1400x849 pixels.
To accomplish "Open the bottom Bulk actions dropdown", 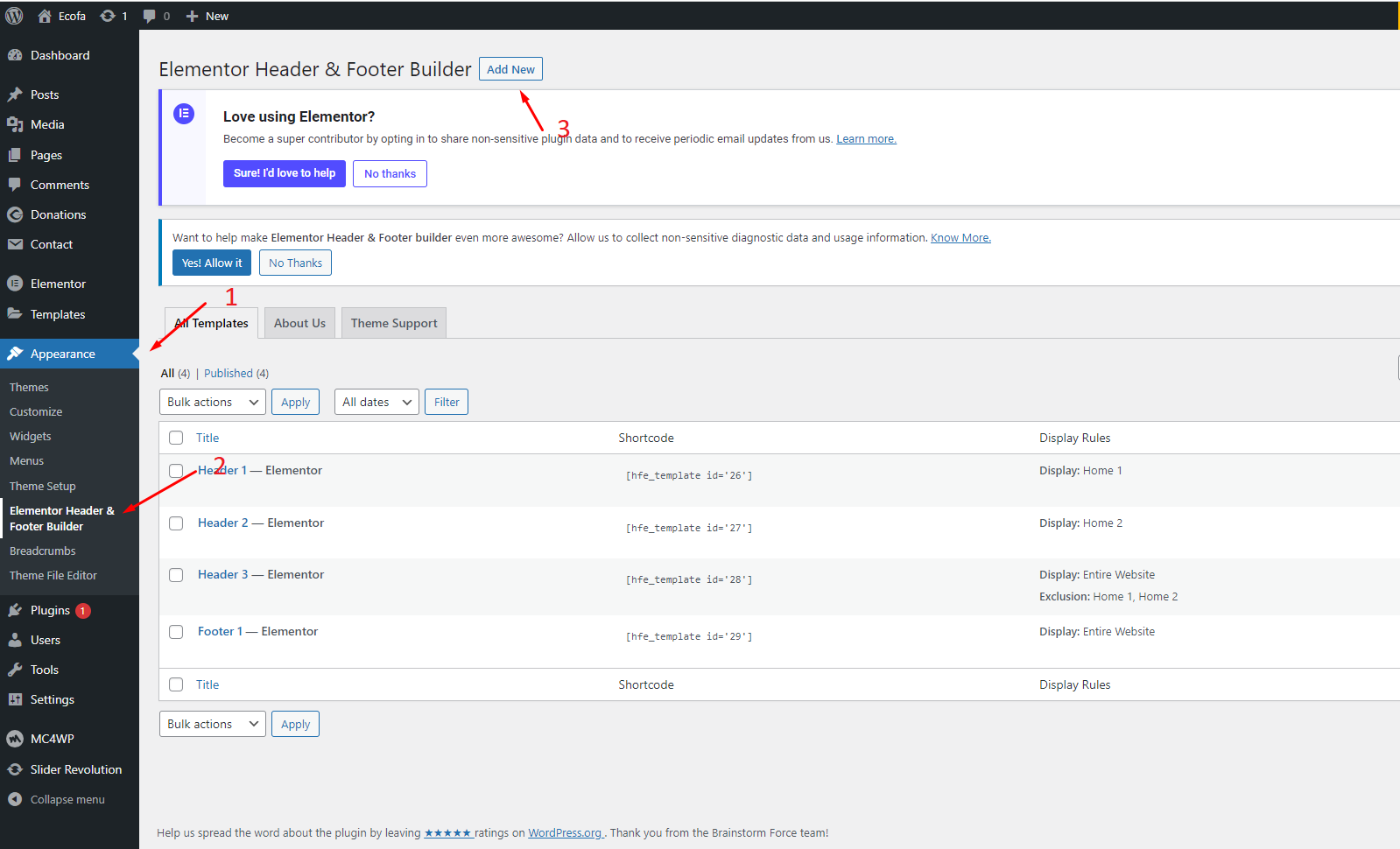I will [213, 724].
